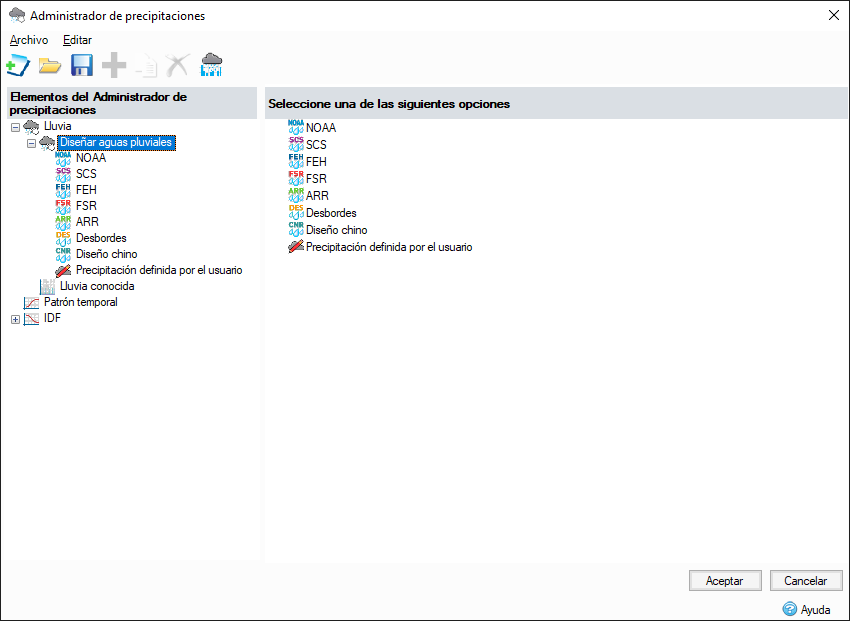Image resolution: width=850 pixels, height=621 pixels.
Task: Open the Editar menu
Action: [x=77, y=40]
